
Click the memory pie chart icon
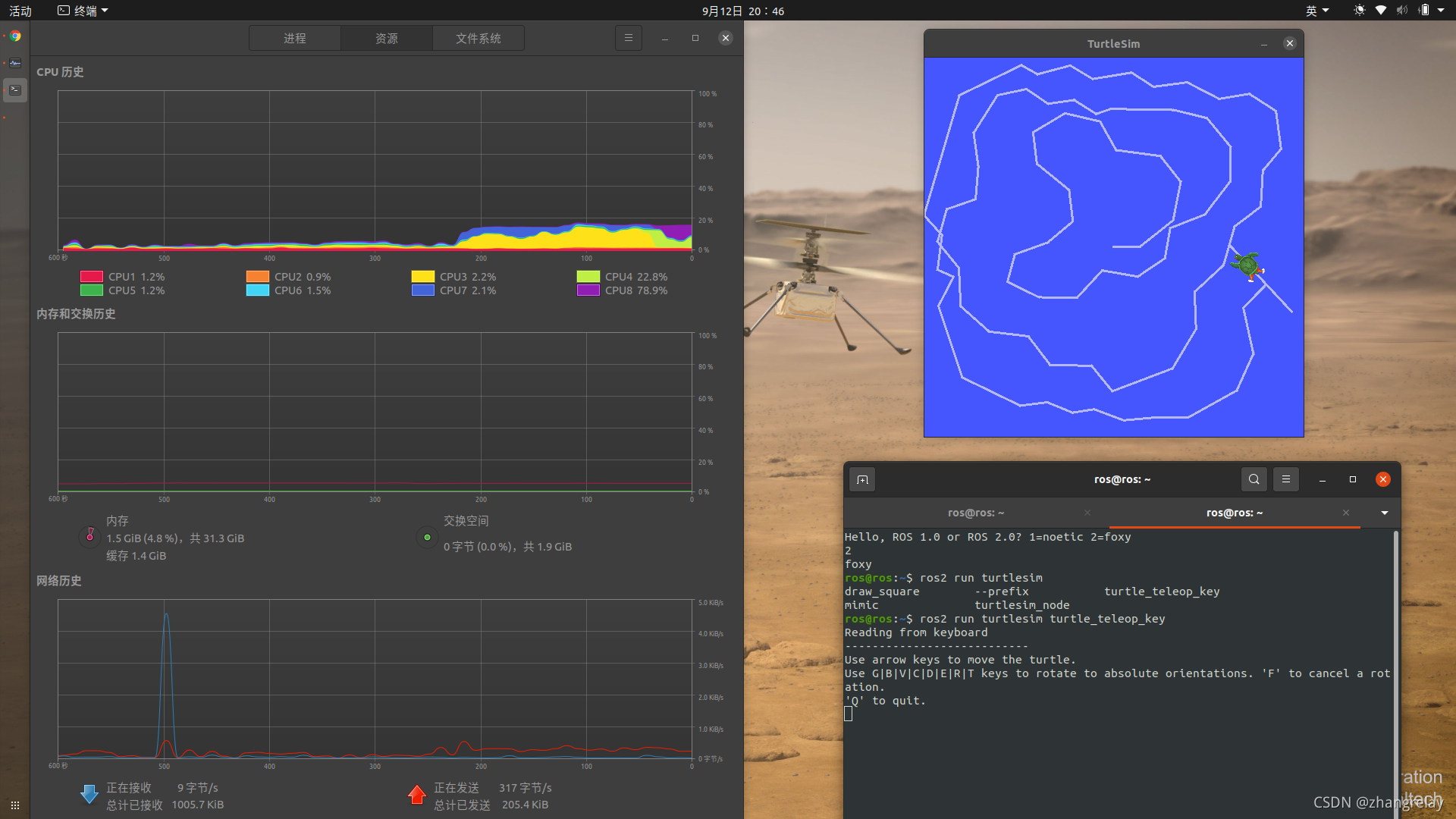(x=89, y=536)
